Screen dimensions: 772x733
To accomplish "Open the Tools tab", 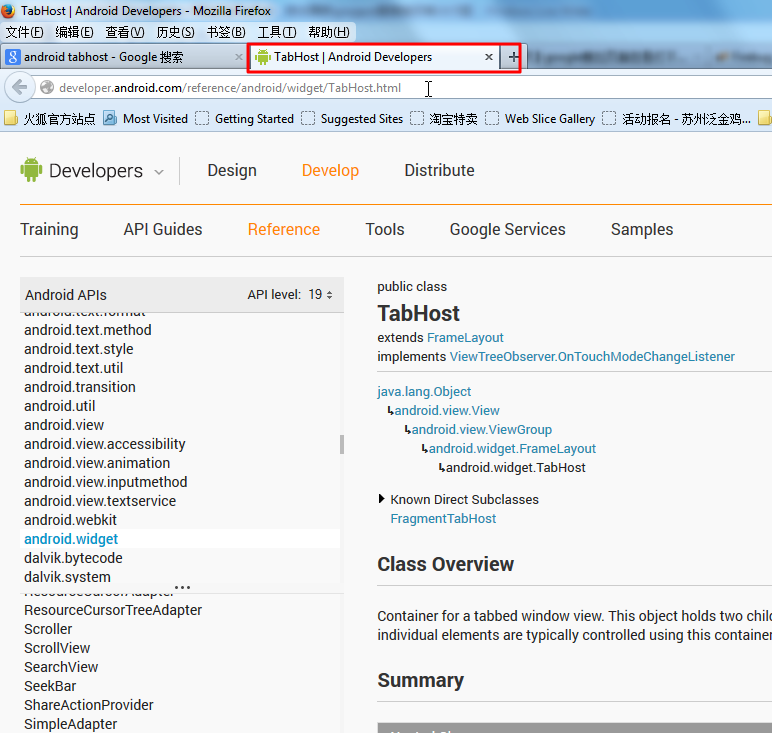I will (x=385, y=229).
